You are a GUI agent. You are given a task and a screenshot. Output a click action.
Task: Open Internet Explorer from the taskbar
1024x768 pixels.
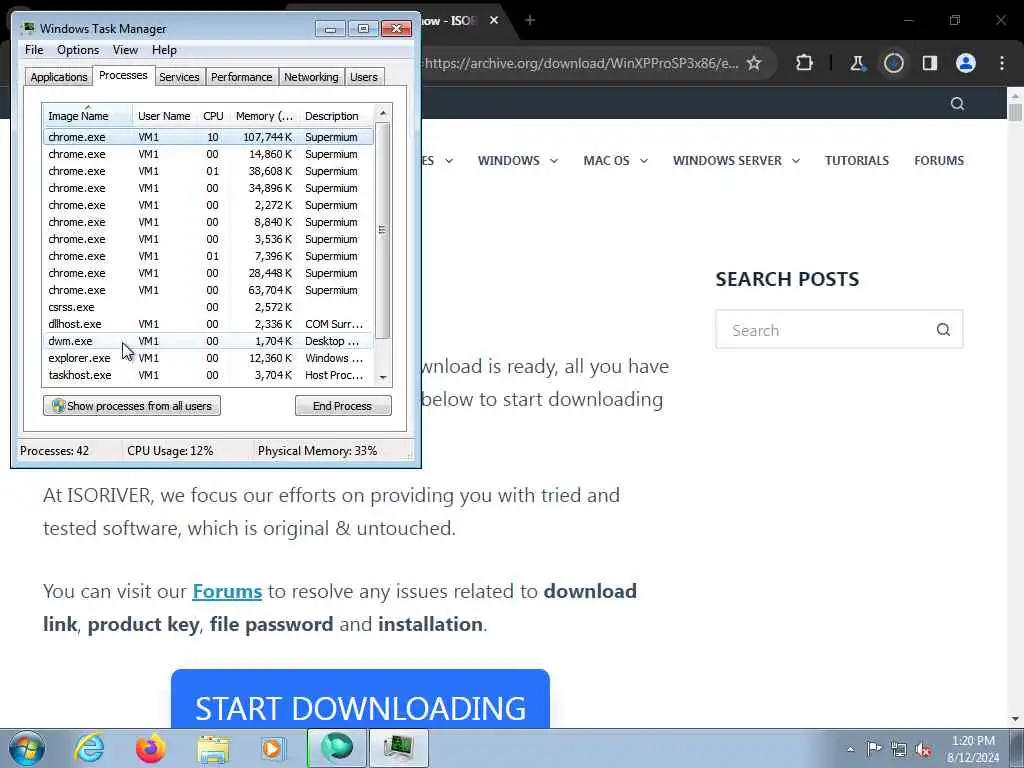pyautogui.click(x=89, y=748)
